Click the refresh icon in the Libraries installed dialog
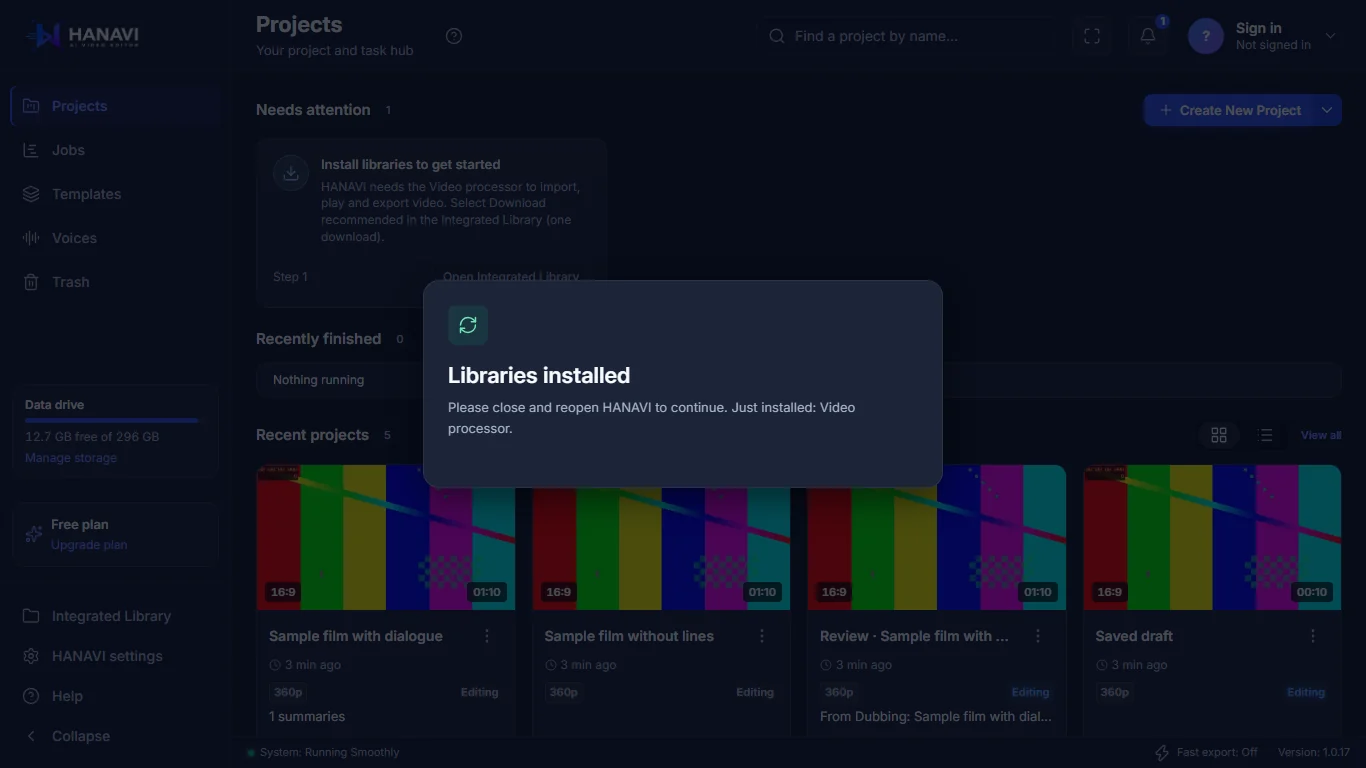This screenshot has height=768, width=1366. (x=468, y=325)
